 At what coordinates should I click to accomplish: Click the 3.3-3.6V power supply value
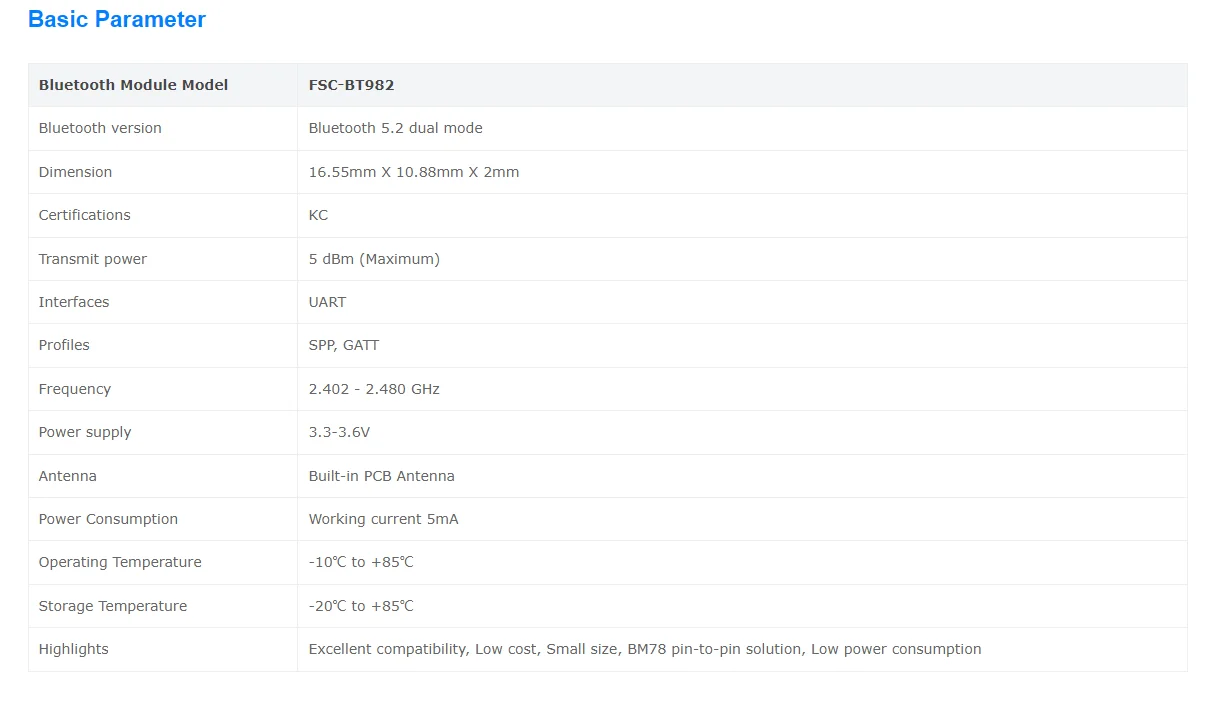point(339,432)
